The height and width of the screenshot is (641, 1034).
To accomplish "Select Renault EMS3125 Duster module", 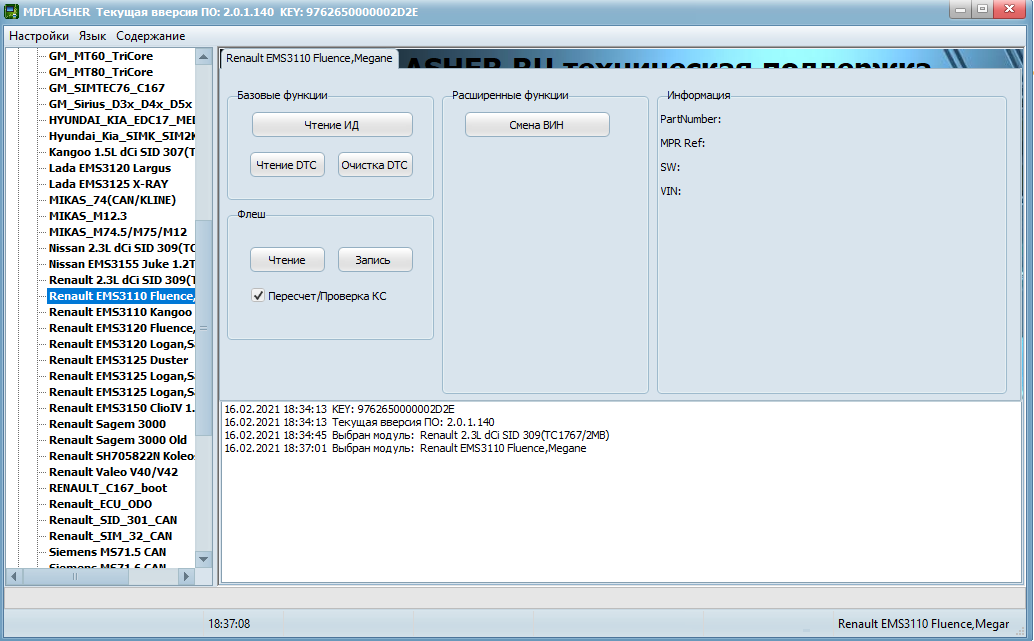I will [119, 360].
